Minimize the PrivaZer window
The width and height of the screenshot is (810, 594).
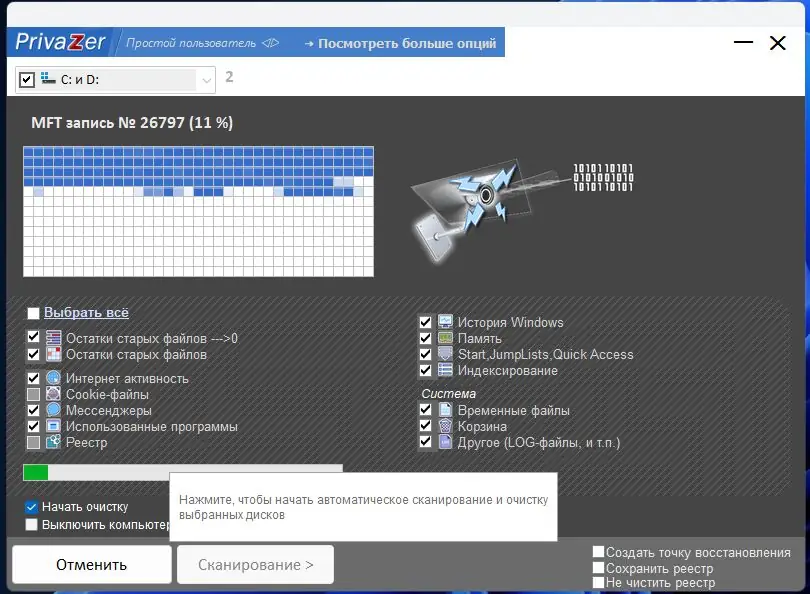pyautogui.click(x=743, y=42)
